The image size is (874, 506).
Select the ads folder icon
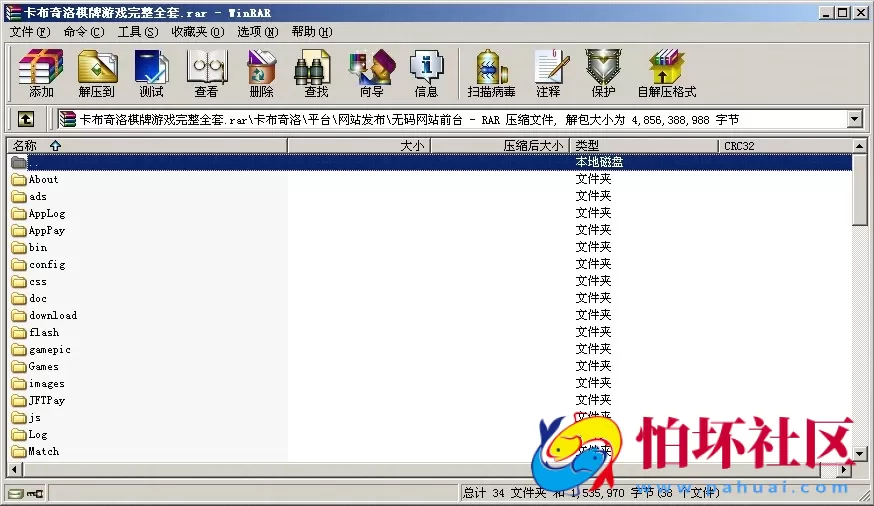point(19,197)
